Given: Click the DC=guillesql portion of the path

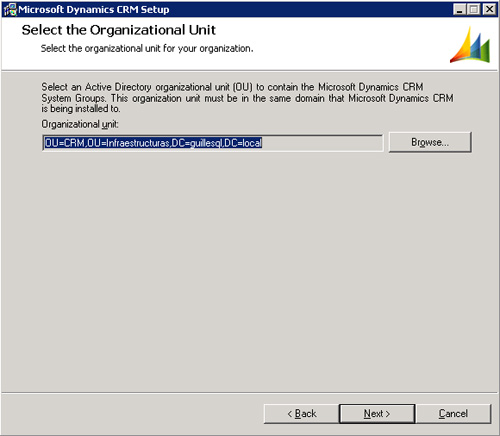Looking at the screenshot, I should 197,143.
